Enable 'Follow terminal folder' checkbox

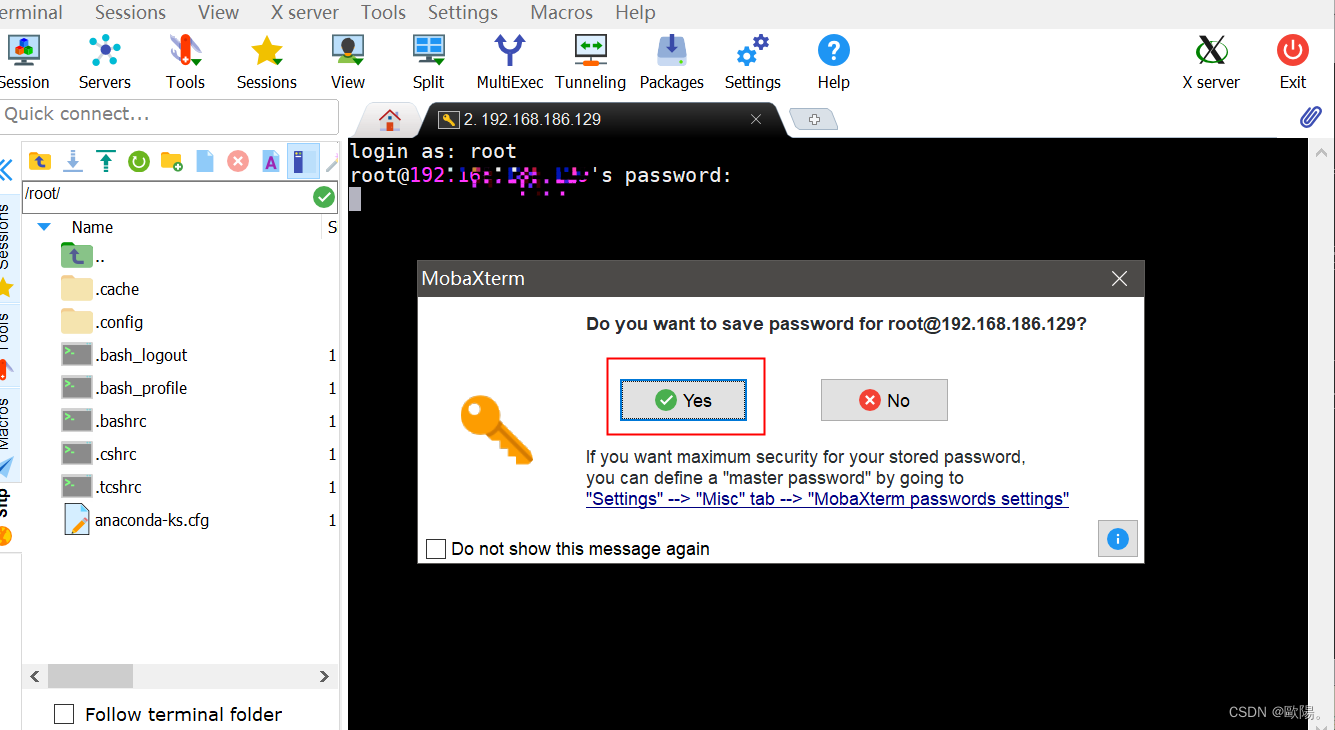(x=64, y=714)
